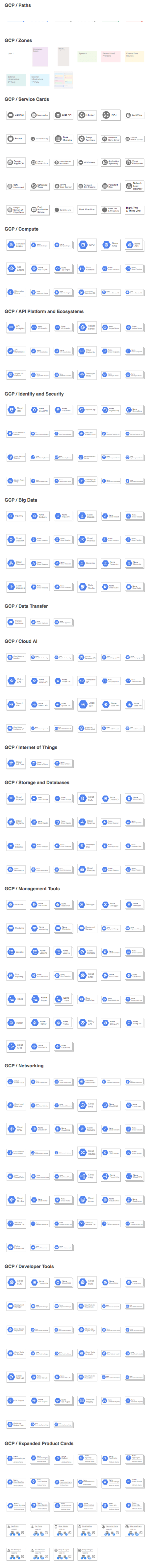Click the Blank Two & Three Line card

[x=134, y=209]
